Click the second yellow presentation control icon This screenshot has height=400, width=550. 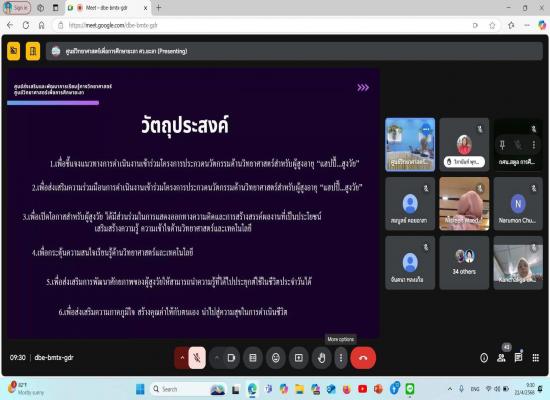pos(33,51)
